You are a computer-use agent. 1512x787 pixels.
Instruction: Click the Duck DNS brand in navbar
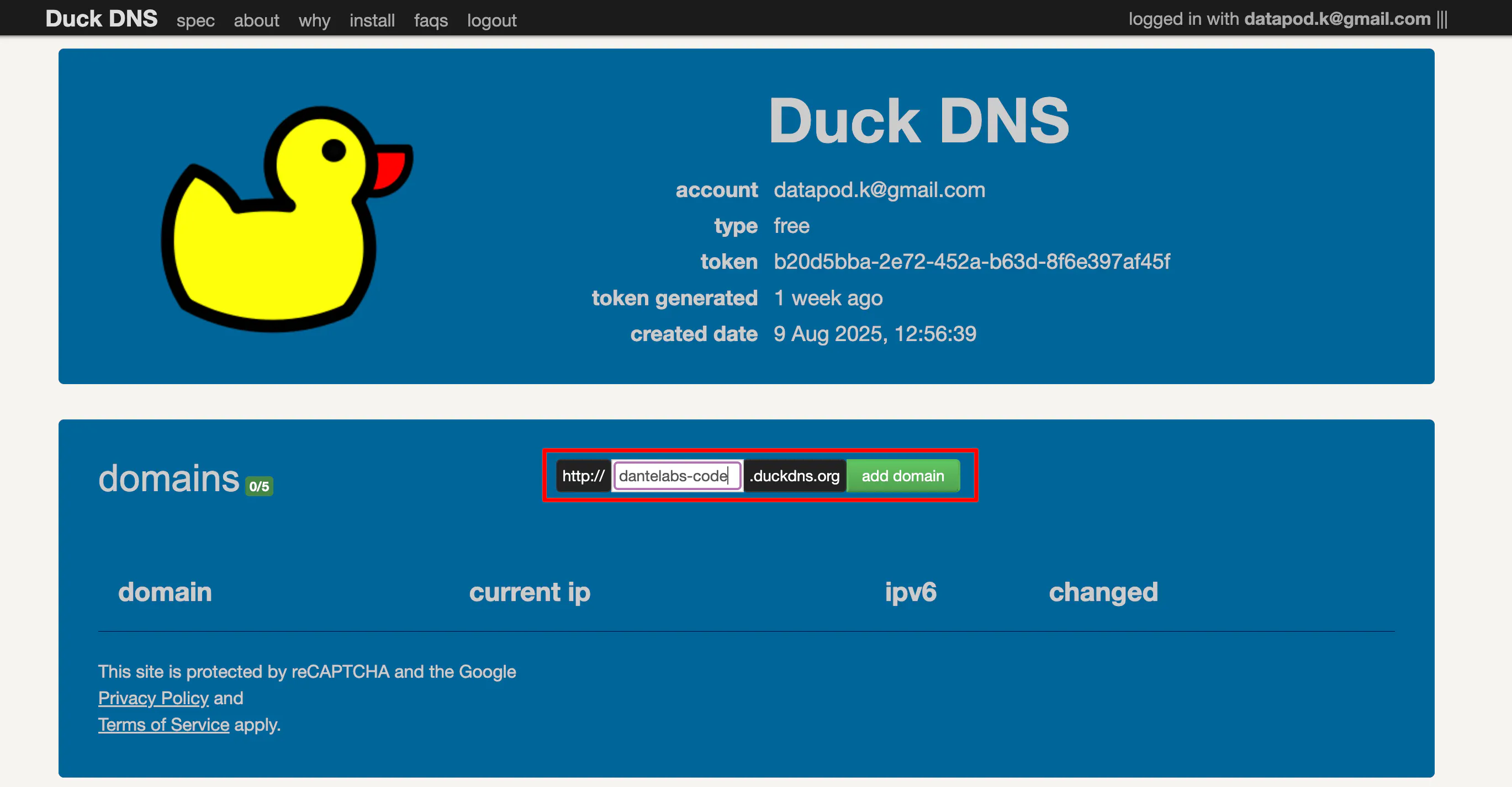(x=101, y=19)
